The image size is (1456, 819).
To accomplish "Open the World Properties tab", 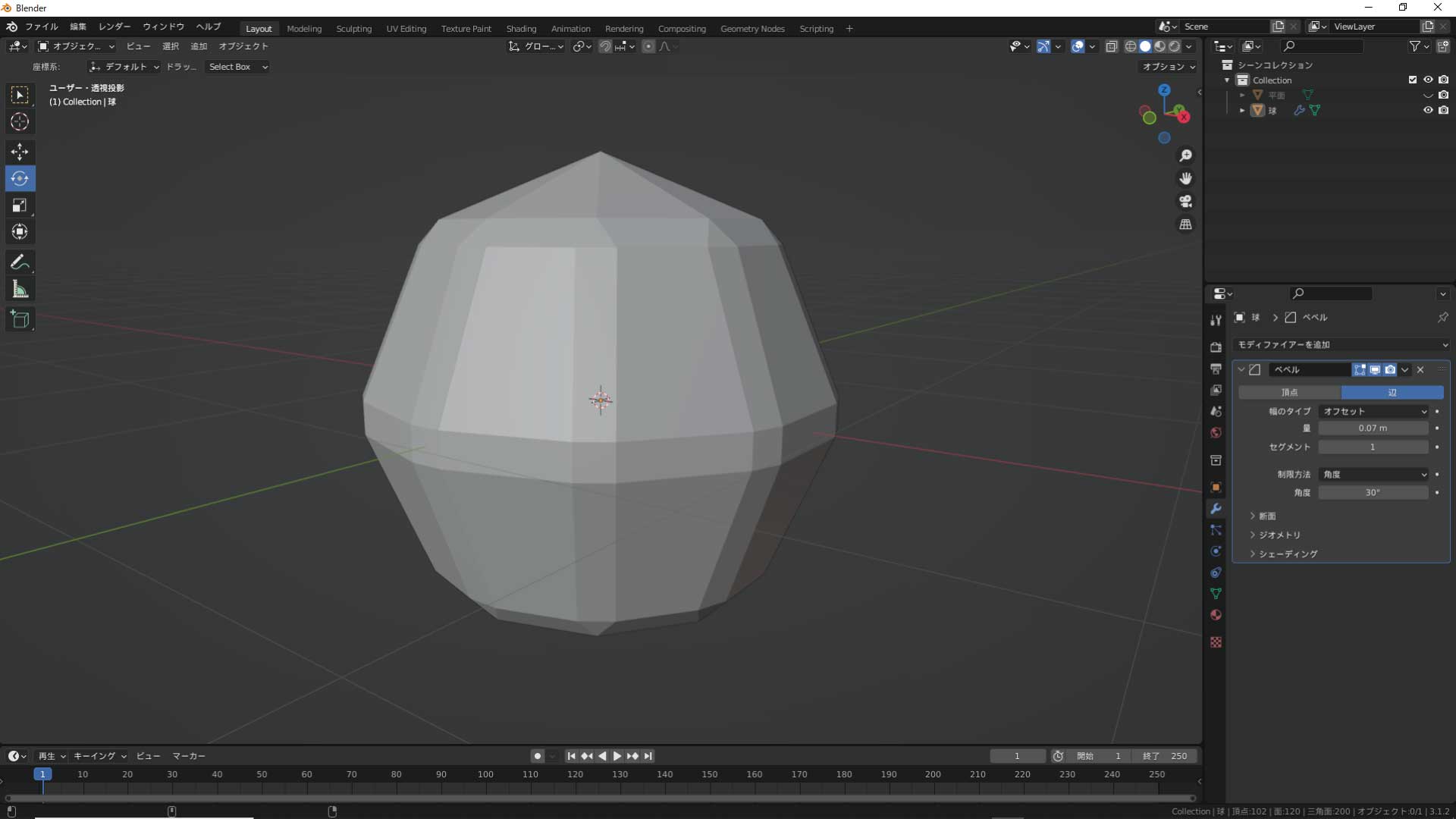I will click(1216, 432).
